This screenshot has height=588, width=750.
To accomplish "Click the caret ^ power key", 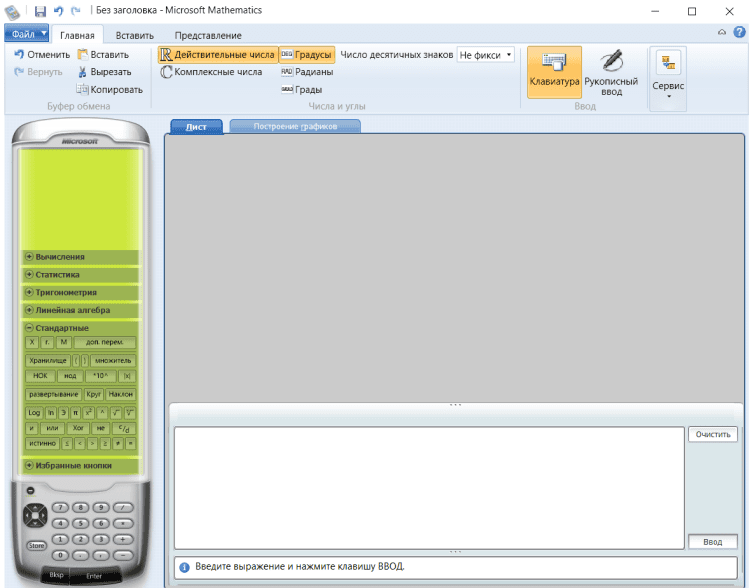I will (x=102, y=412).
